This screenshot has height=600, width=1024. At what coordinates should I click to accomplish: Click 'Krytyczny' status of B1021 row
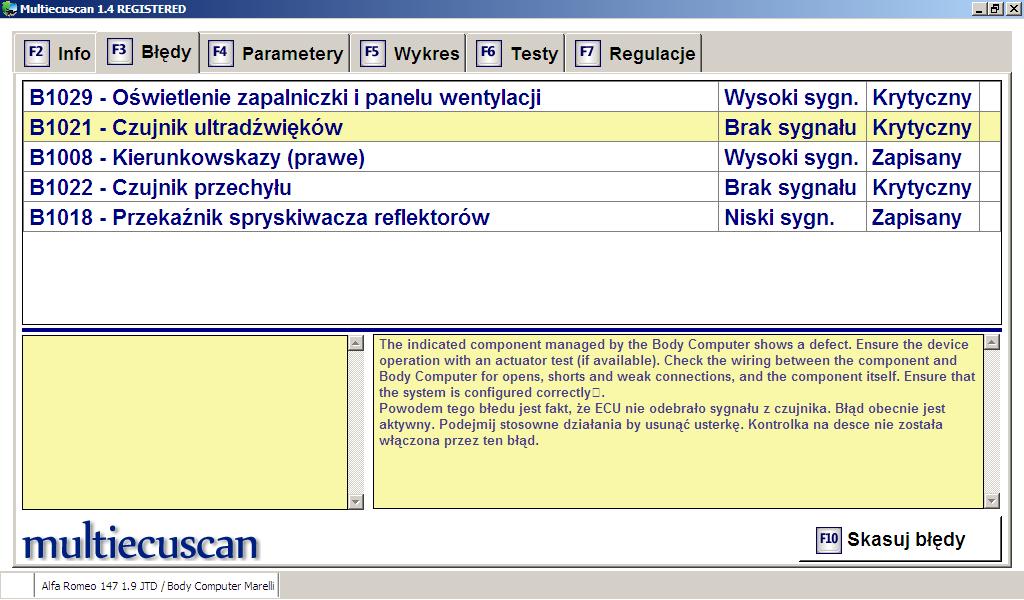(922, 127)
